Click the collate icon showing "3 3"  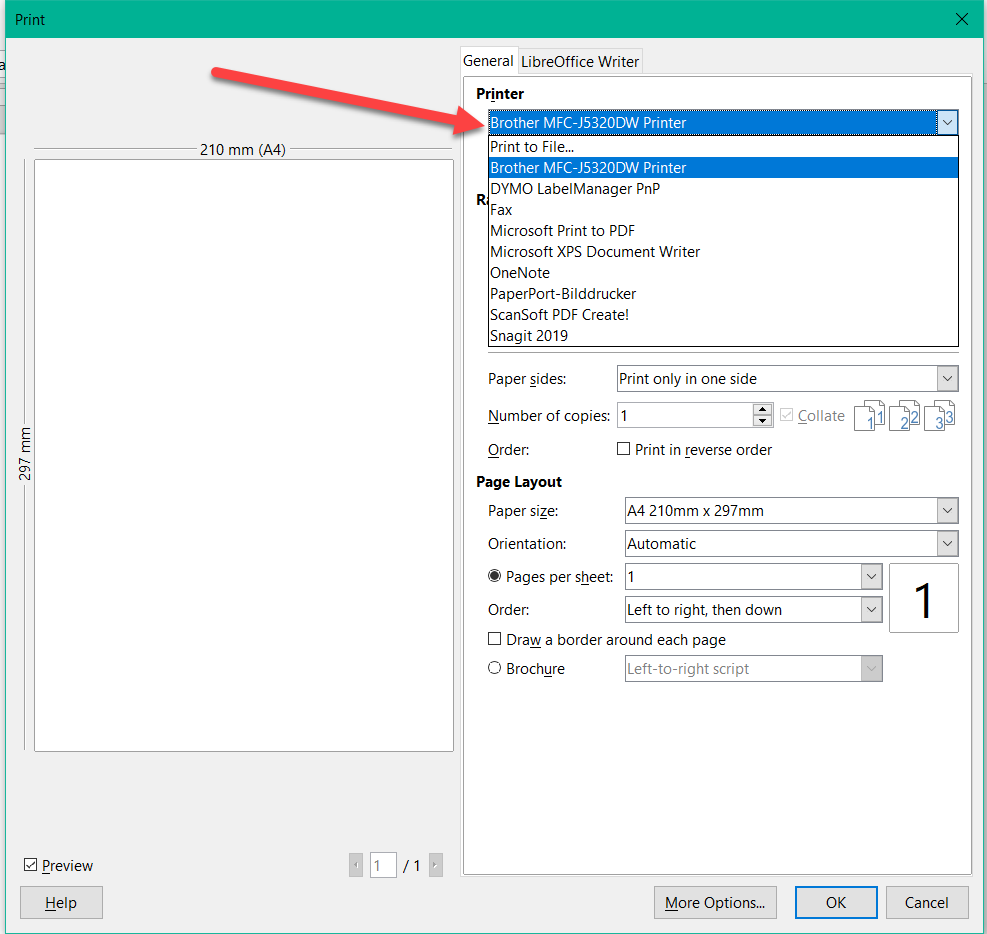[x=940, y=415]
